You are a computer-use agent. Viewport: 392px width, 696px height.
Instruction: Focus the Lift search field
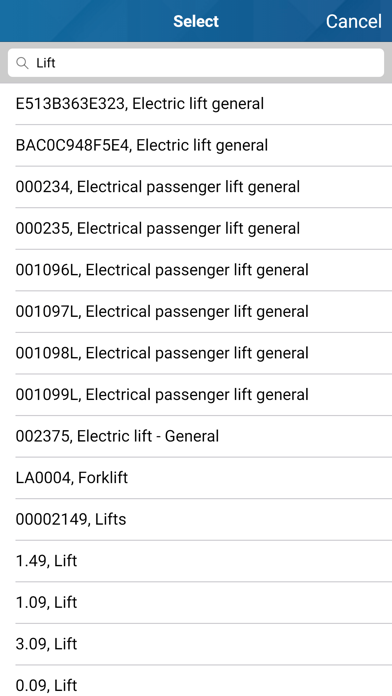coord(196,63)
